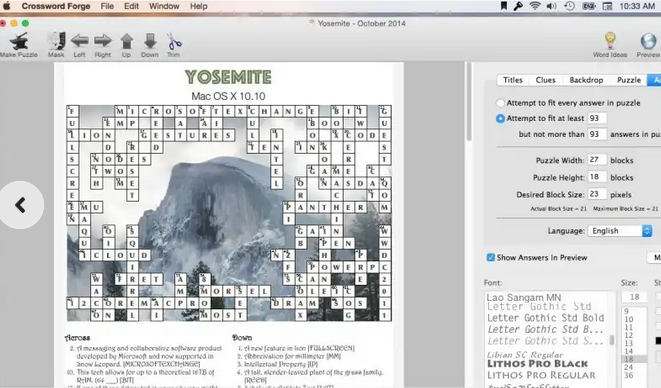Open the Apple menu
This screenshot has height=388, width=661.
coord(7,6)
